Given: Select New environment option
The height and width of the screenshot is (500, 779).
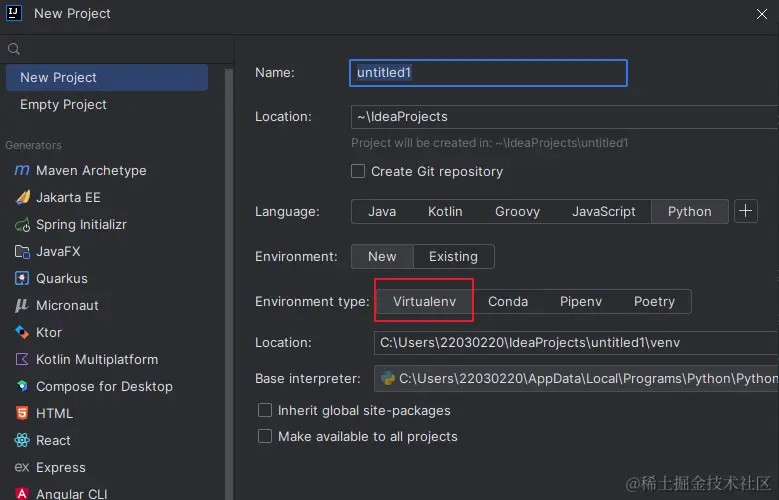Looking at the screenshot, I should (382, 256).
